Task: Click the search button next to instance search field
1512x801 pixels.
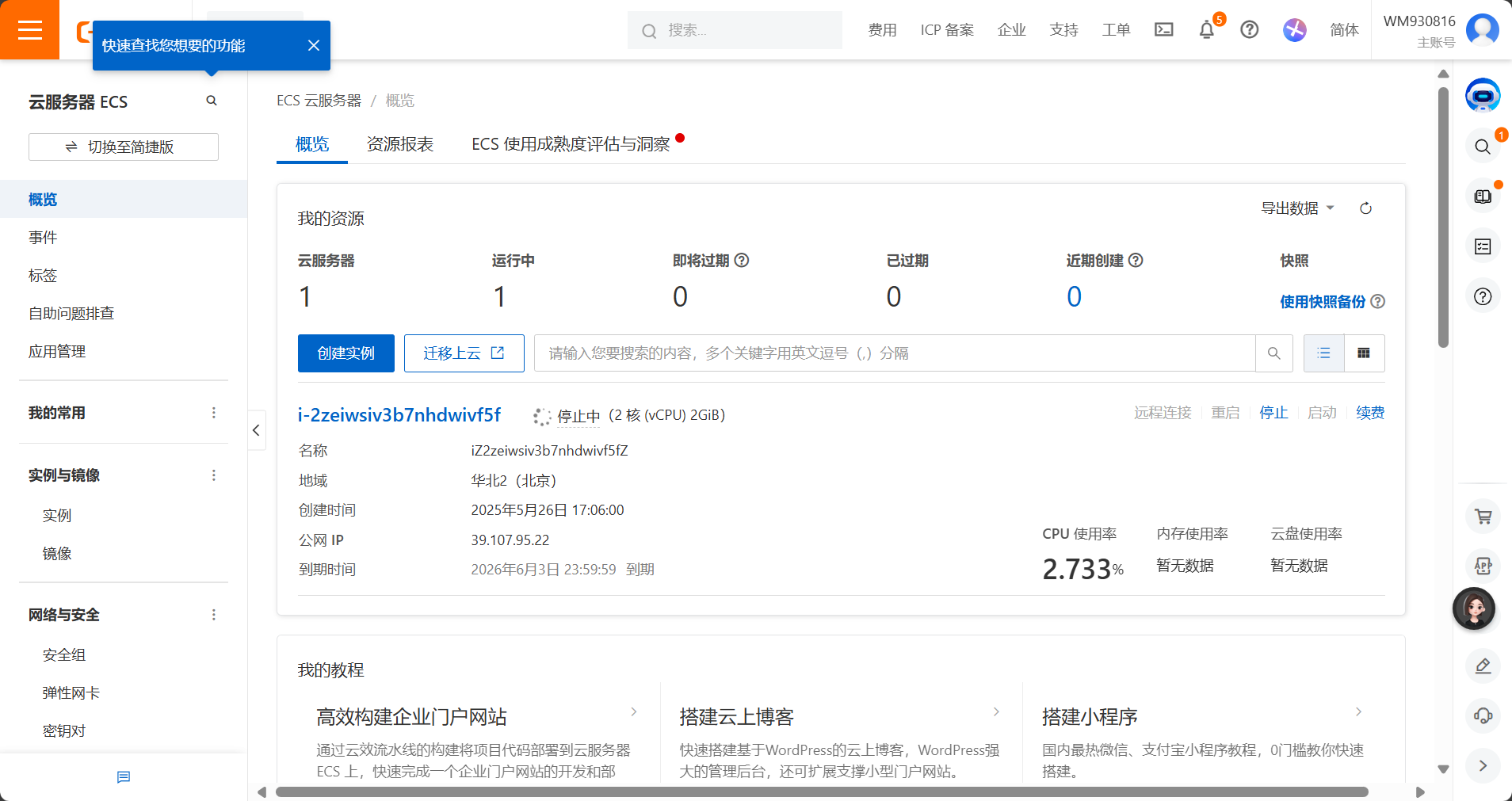Action: pyautogui.click(x=1273, y=353)
